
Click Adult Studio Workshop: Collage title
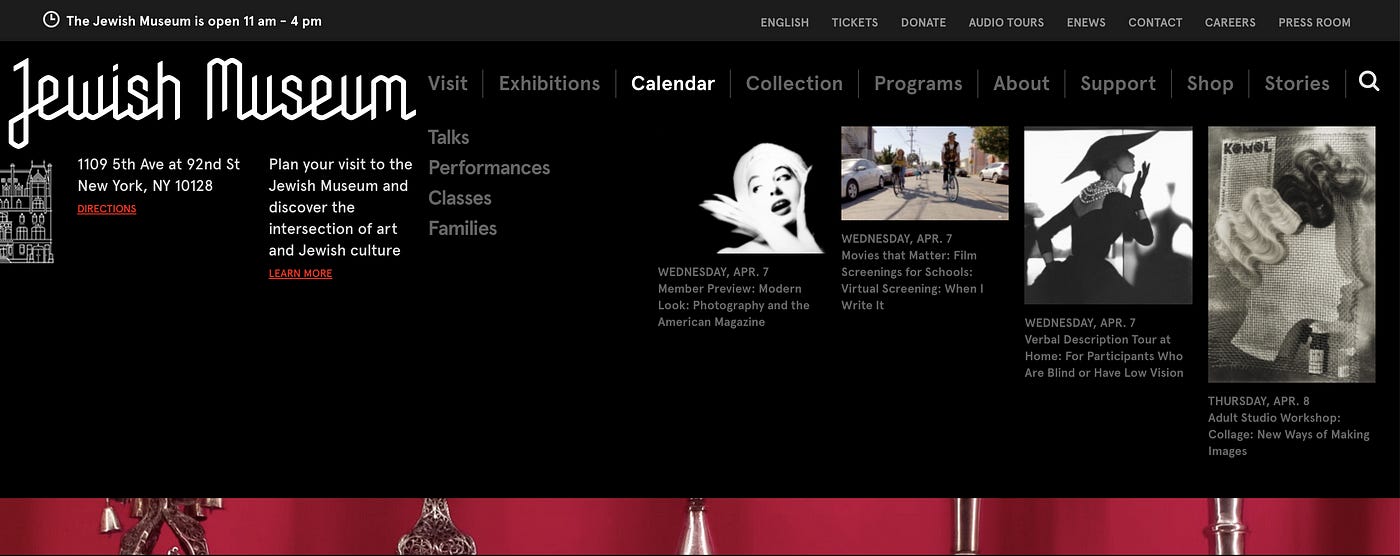click(1289, 434)
